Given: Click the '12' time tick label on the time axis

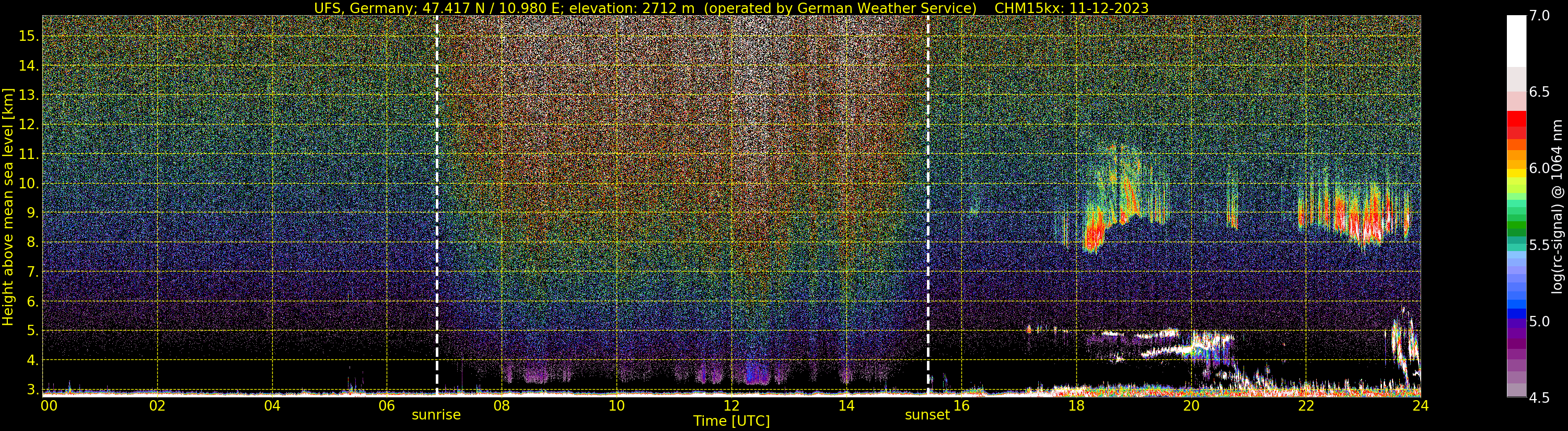Looking at the screenshot, I should pyautogui.click(x=731, y=405).
